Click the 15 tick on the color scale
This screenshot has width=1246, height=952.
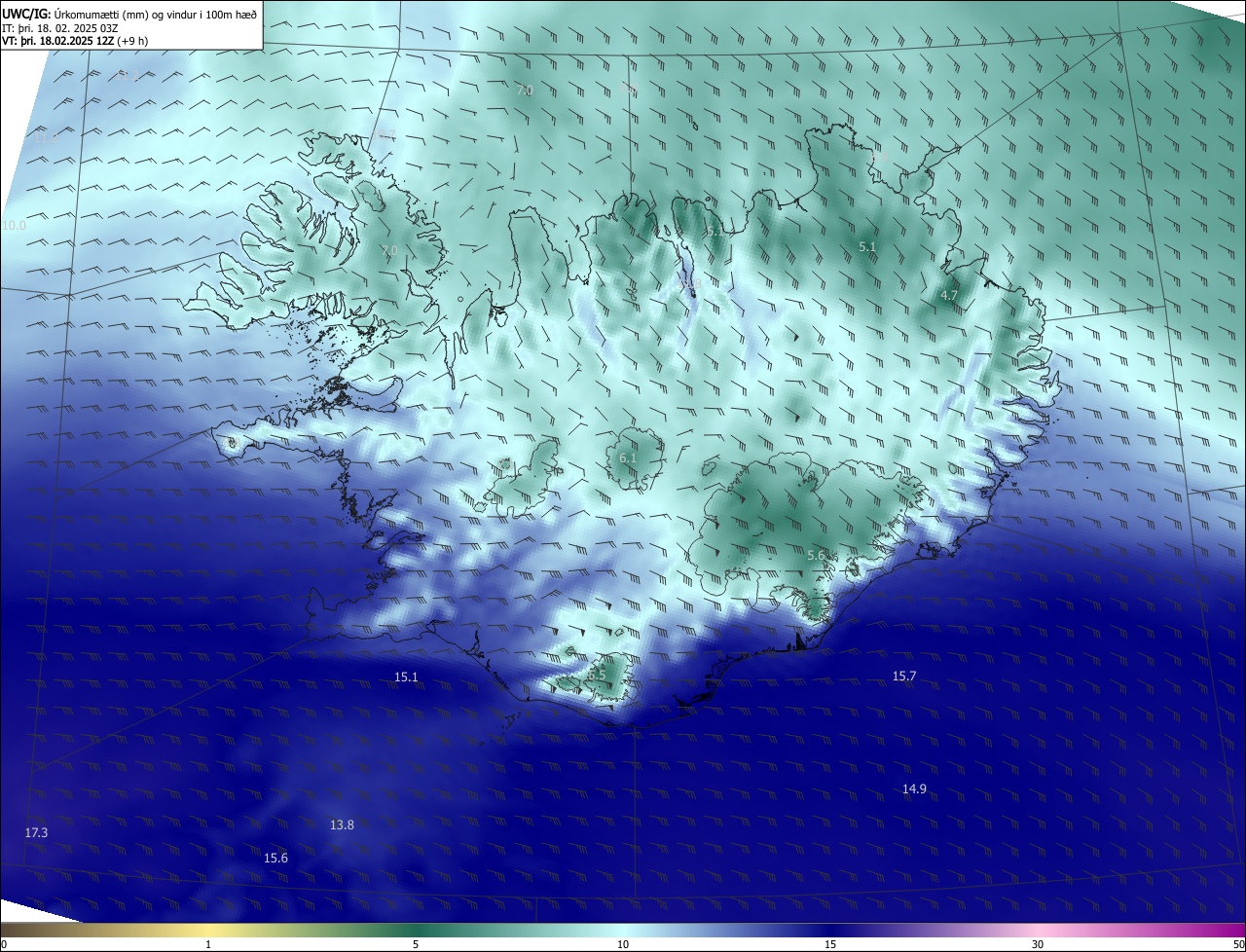pyautogui.click(x=830, y=944)
